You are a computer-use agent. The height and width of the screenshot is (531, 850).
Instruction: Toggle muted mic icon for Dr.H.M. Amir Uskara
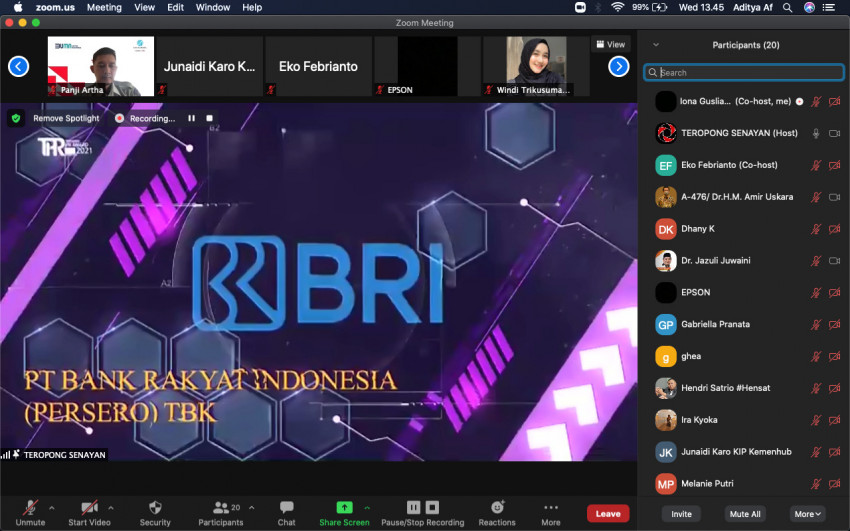click(x=816, y=197)
